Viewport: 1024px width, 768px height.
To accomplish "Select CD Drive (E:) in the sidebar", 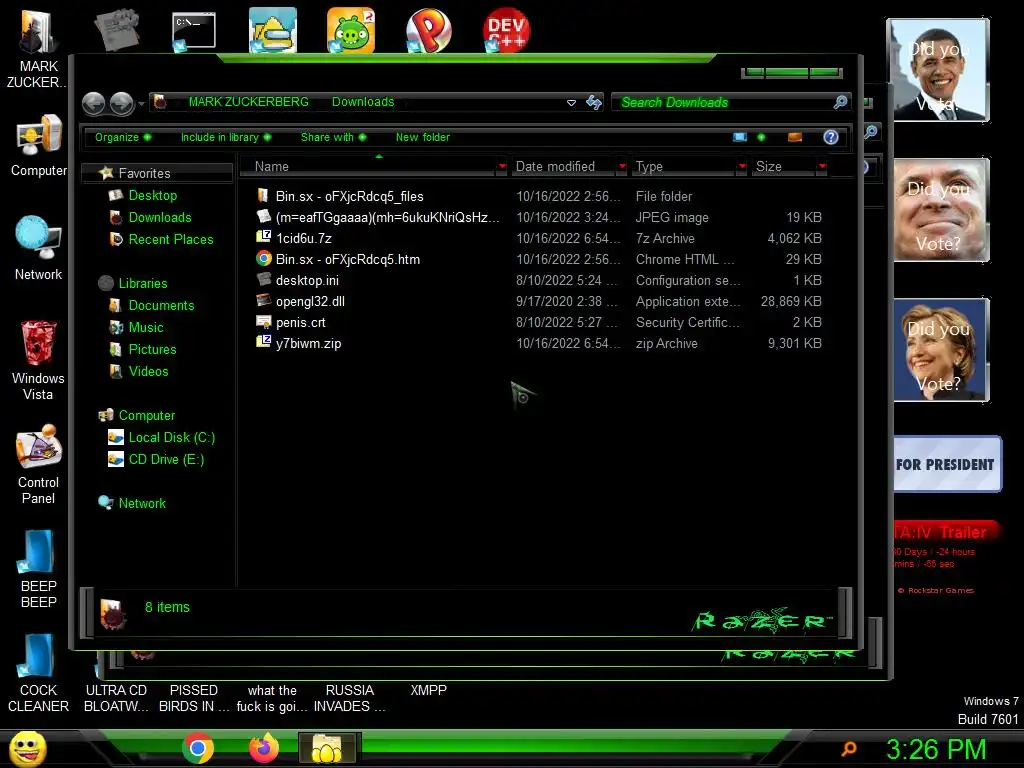I will [166, 460].
